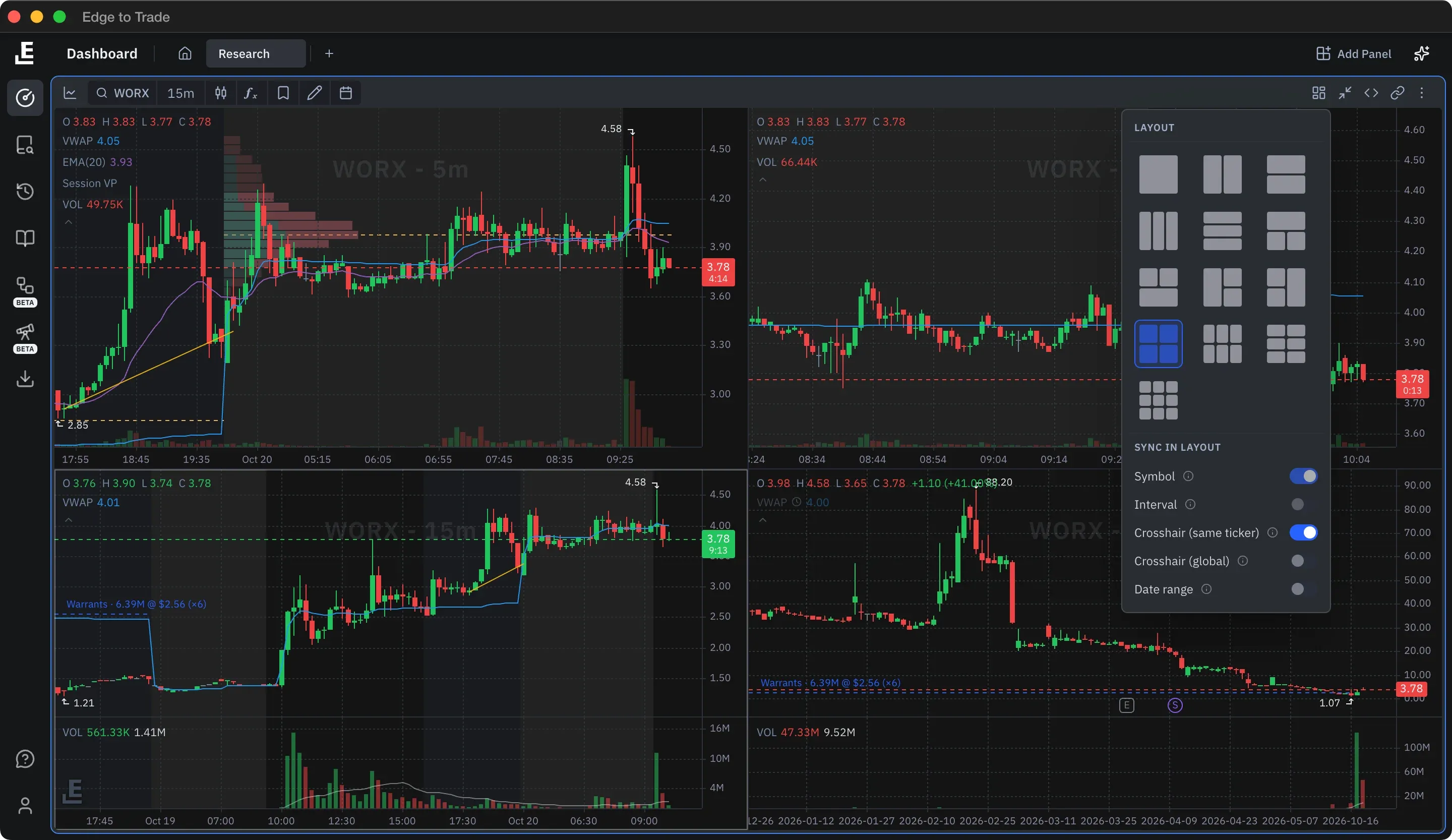Open the panel three-dot options menu
1452x840 pixels.
tap(1421, 93)
